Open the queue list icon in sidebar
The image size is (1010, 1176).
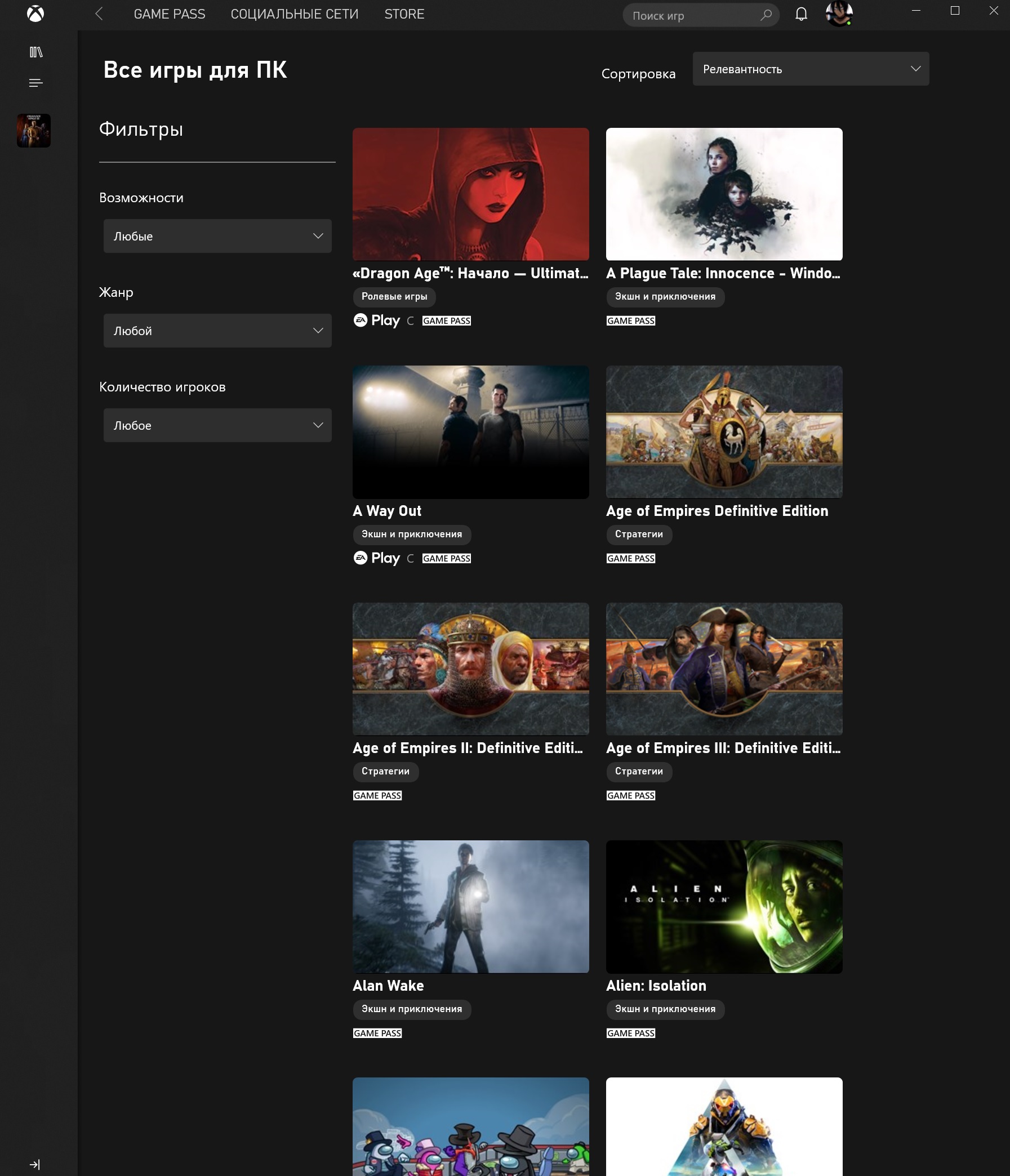pos(35,83)
